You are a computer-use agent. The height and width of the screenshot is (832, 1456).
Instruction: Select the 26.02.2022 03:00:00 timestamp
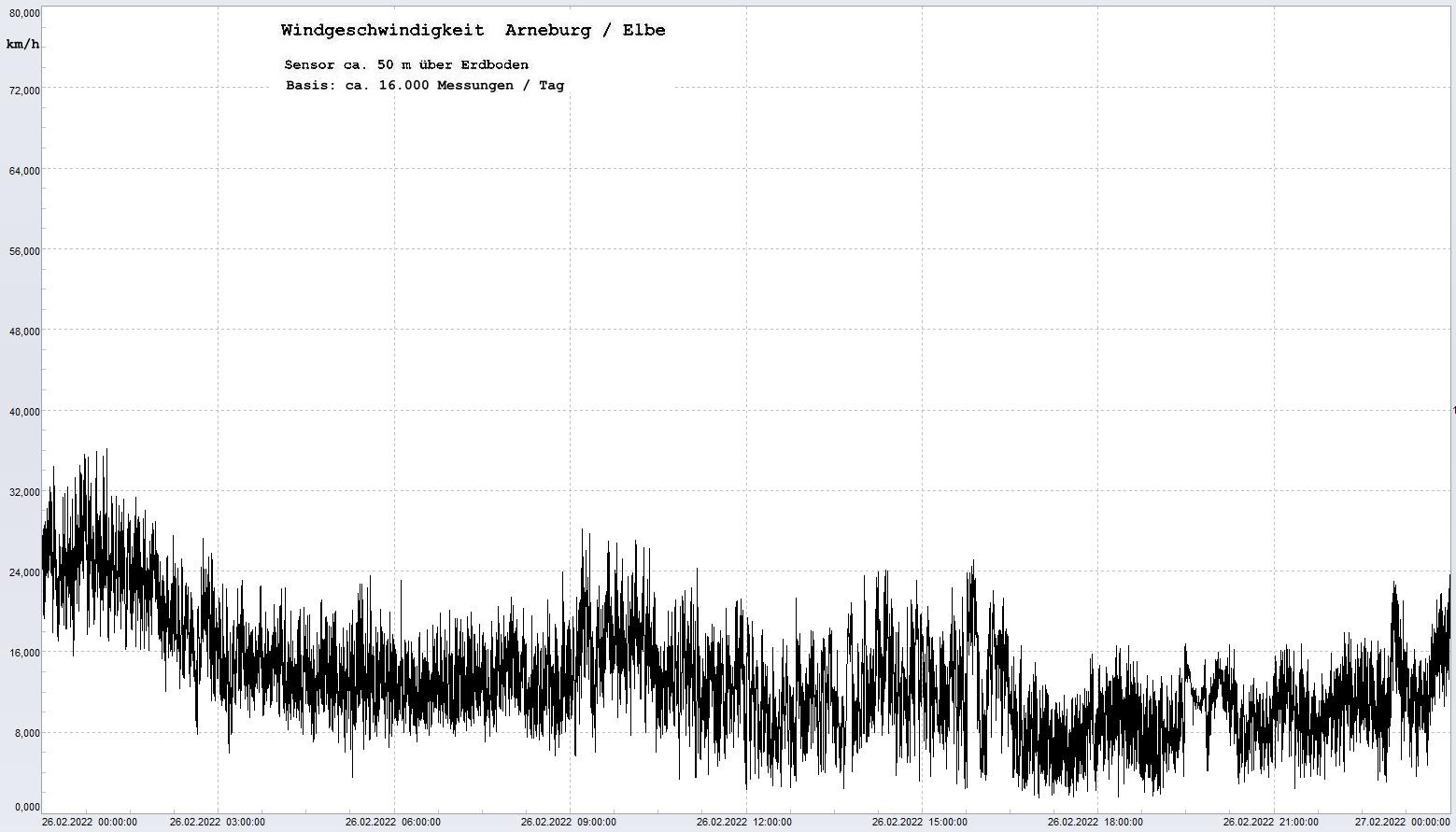[217, 822]
